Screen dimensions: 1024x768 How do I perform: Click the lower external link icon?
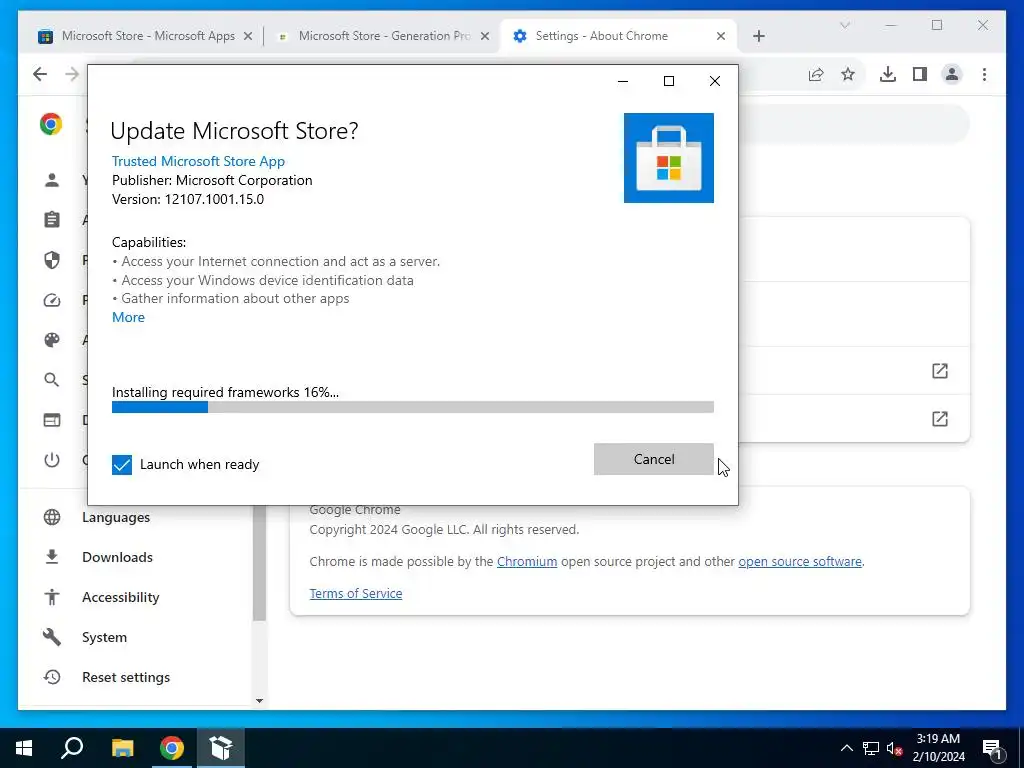pyautogui.click(x=939, y=419)
